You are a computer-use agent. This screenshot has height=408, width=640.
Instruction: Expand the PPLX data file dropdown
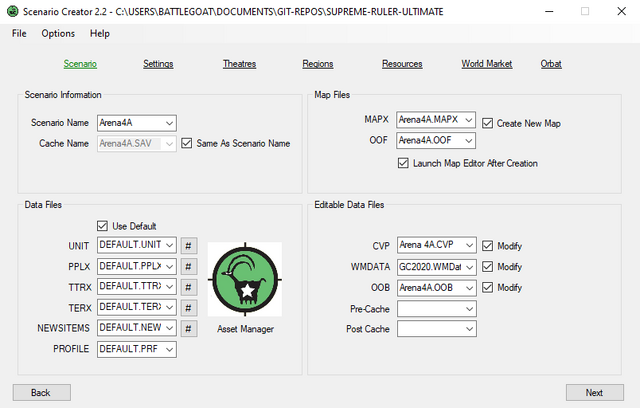click(x=169, y=266)
